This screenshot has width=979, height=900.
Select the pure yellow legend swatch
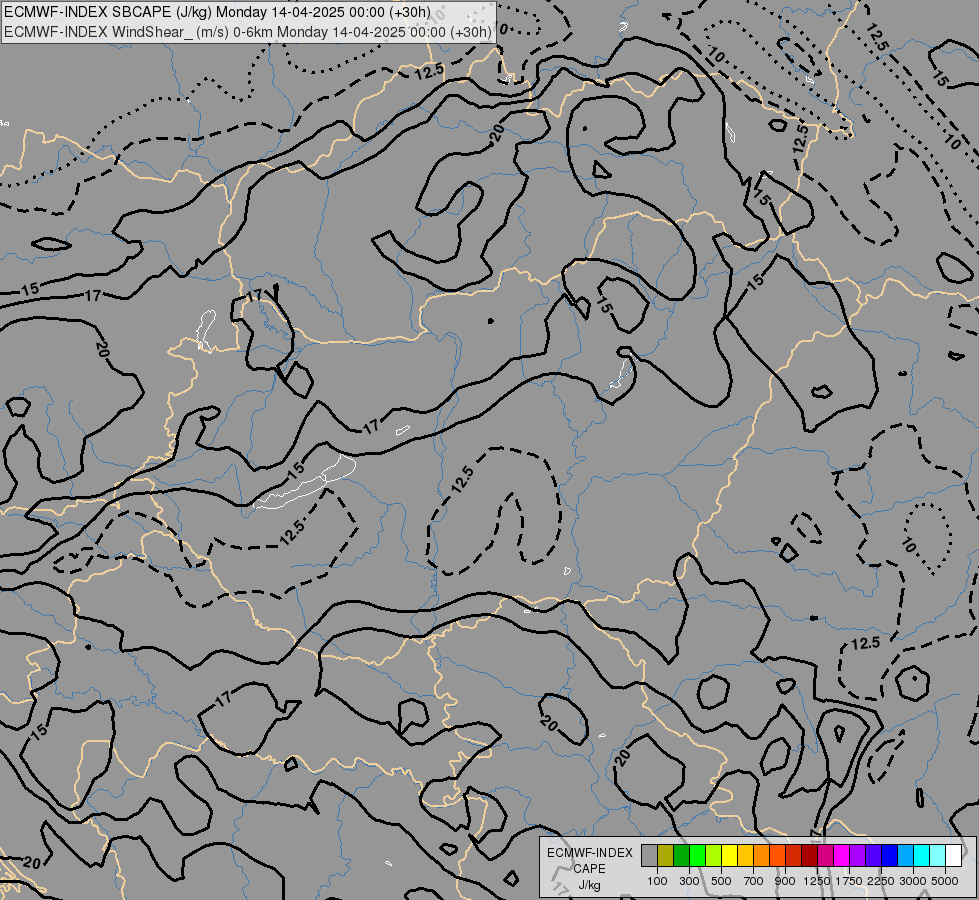[729, 855]
